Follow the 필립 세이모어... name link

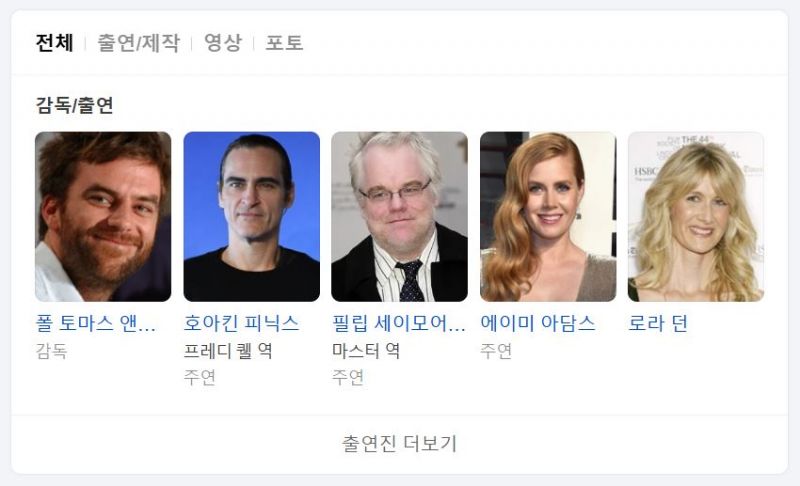(398, 323)
